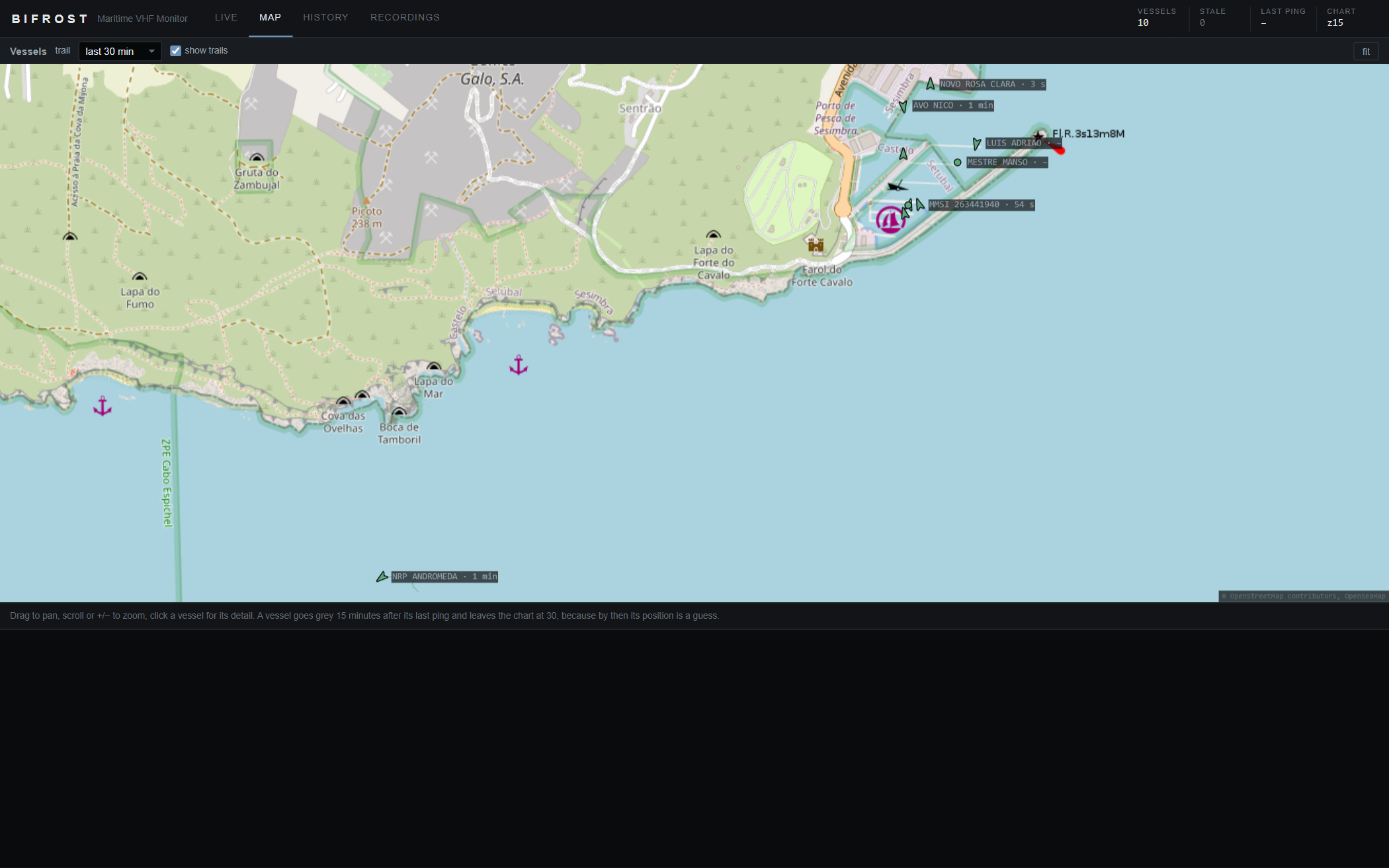This screenshot has height=868, width=1389.
Task: Click the STALE counter in header
Action: [1212, 17]
